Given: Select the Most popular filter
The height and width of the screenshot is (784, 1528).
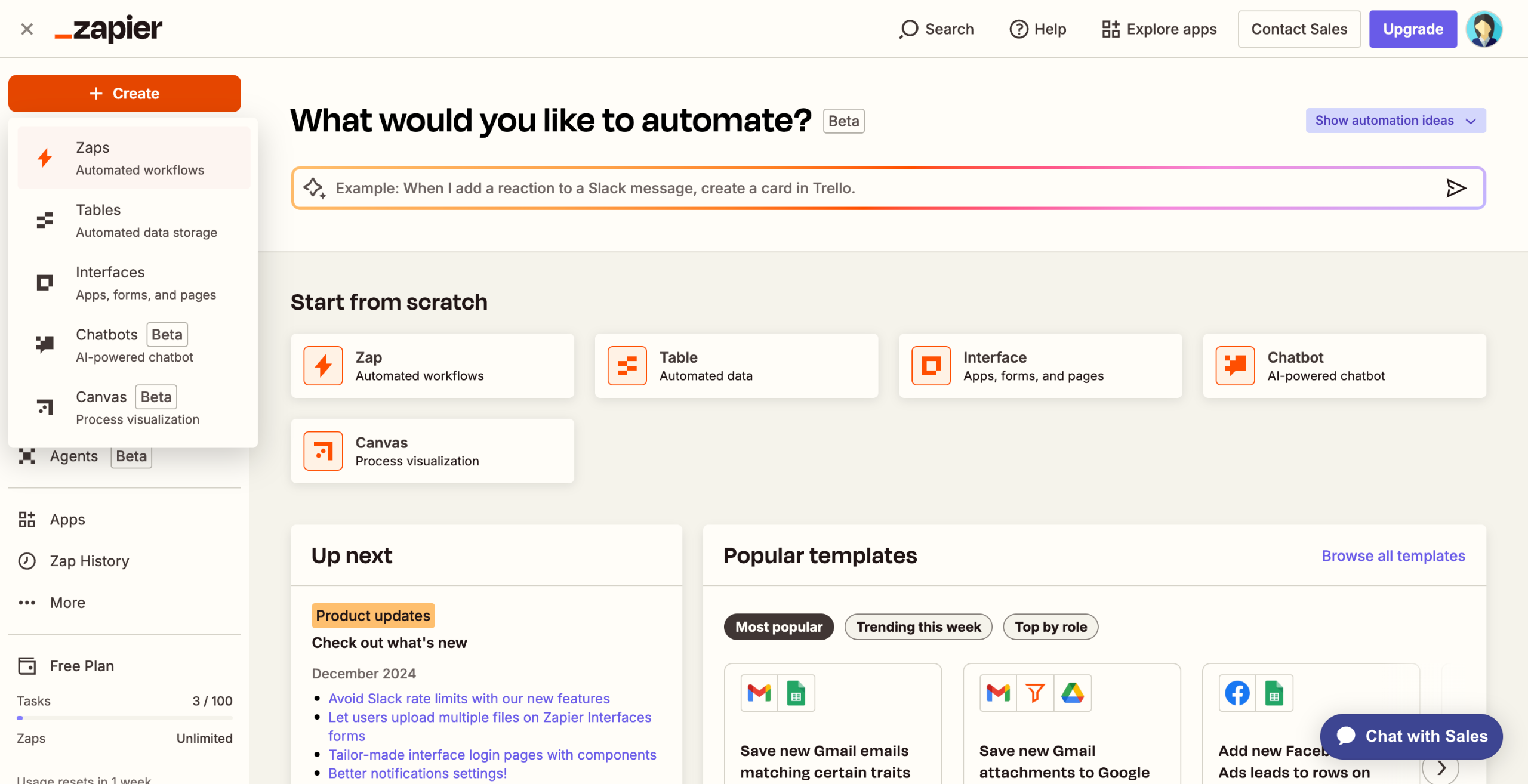Looking at the screenshot, I should tap(778, 626).
